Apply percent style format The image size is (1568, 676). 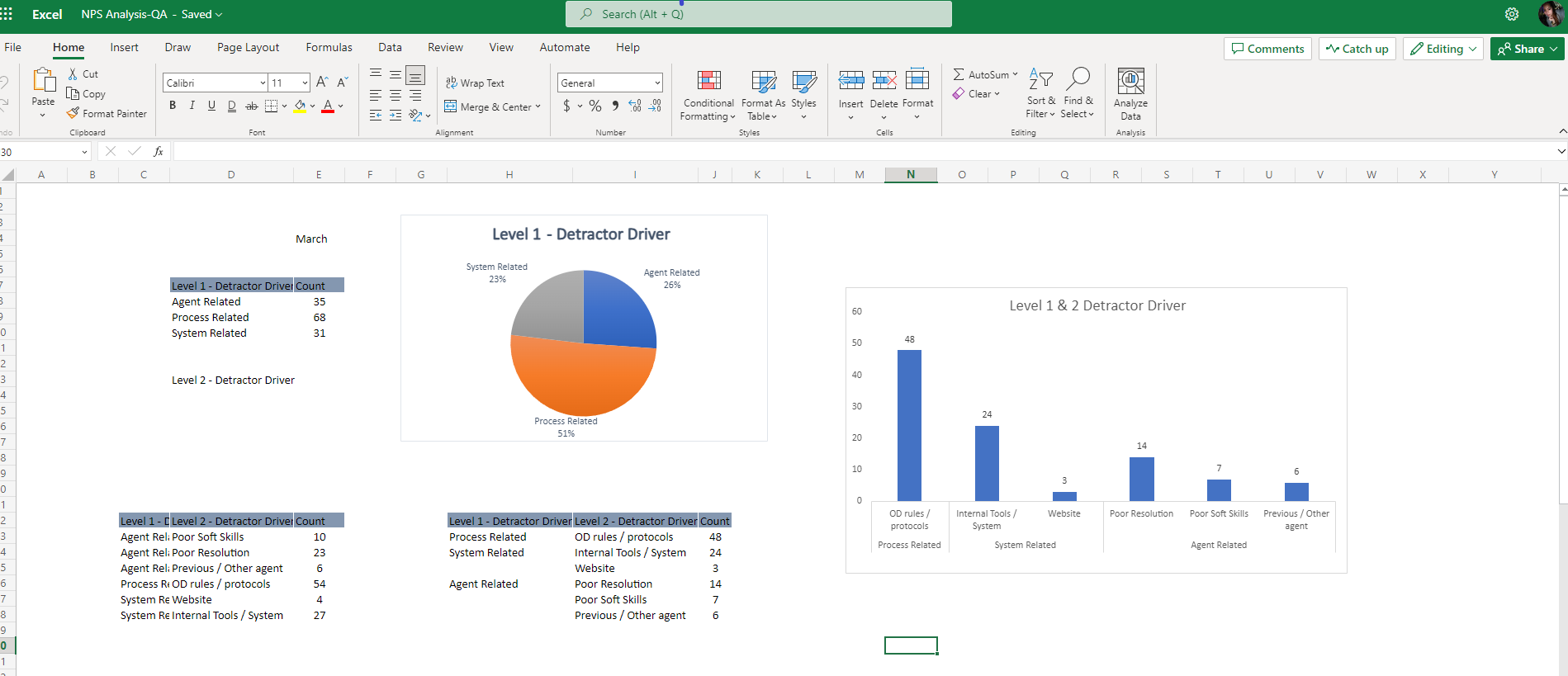pyautogui.click(x=595, y=106)
